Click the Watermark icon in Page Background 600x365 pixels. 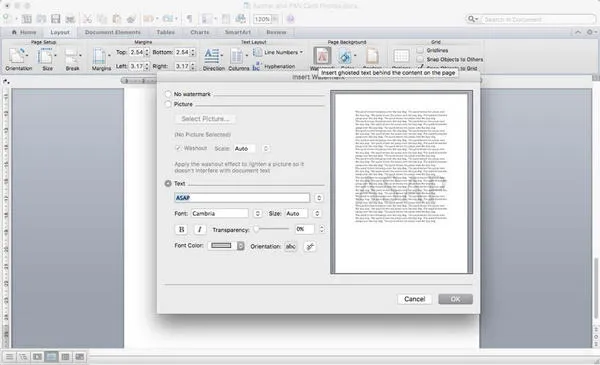click(x=322, y=56)
